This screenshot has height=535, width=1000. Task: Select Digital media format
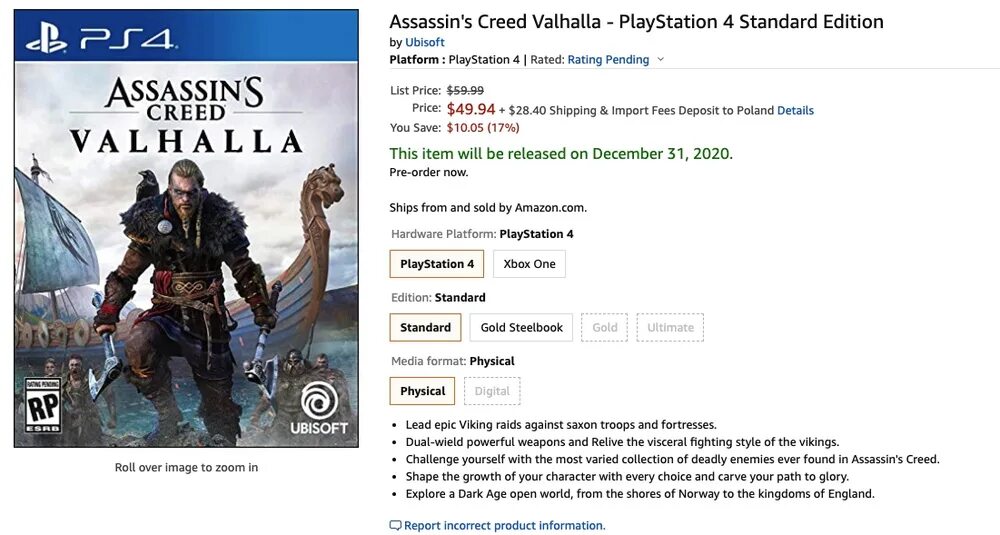pyautogui.click(x=492, y=391)
